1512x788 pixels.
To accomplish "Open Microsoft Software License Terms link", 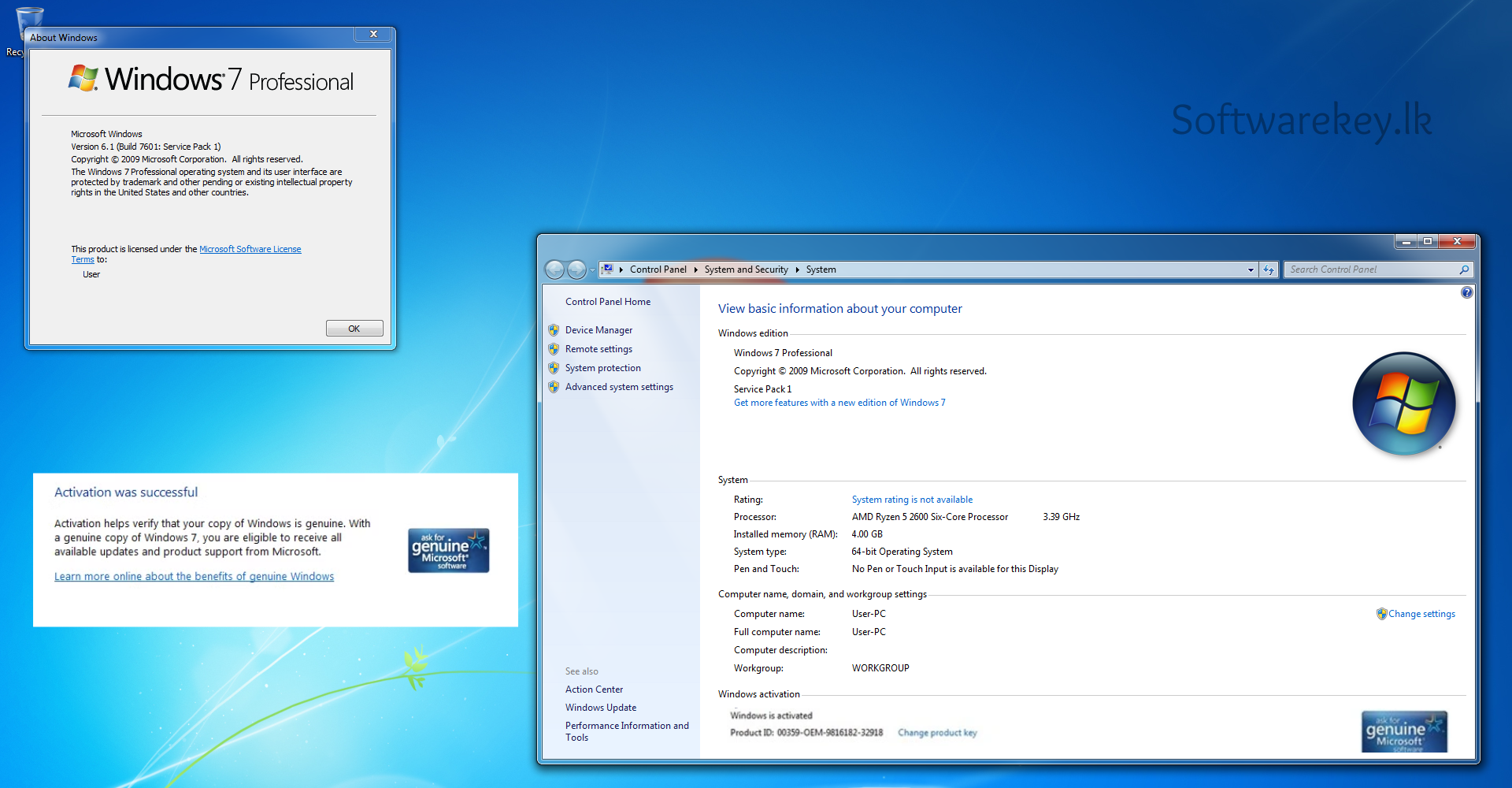I will pyautogui.click(x=250, y=249).
